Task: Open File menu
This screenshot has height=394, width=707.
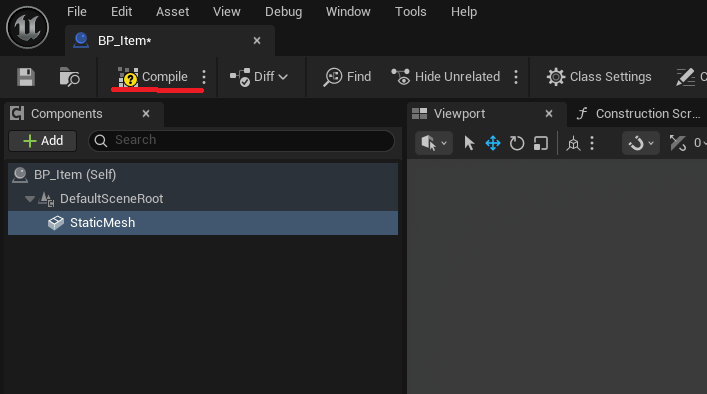Action: coord(77,12)
